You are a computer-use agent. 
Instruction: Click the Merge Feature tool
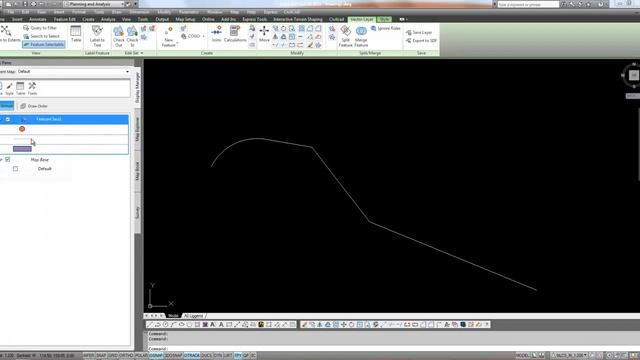click(x=361, y=36)
